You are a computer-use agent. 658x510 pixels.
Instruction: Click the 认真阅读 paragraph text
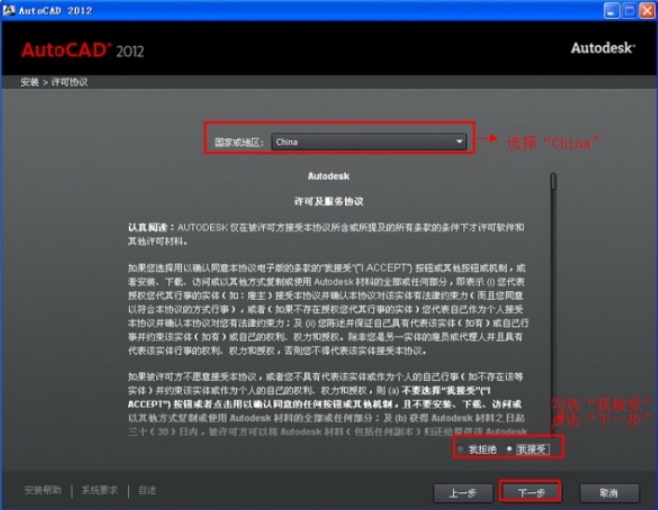click(x=326, y=234)
